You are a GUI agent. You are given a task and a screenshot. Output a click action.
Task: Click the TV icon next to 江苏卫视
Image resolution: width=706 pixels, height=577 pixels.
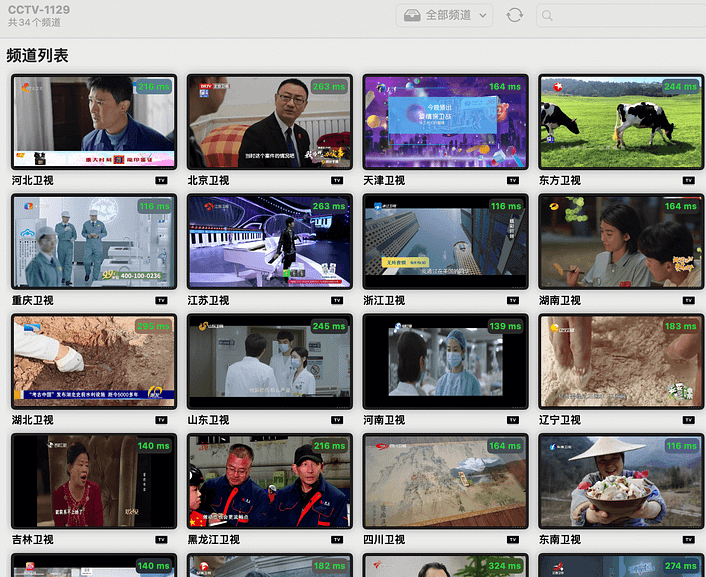337,300
